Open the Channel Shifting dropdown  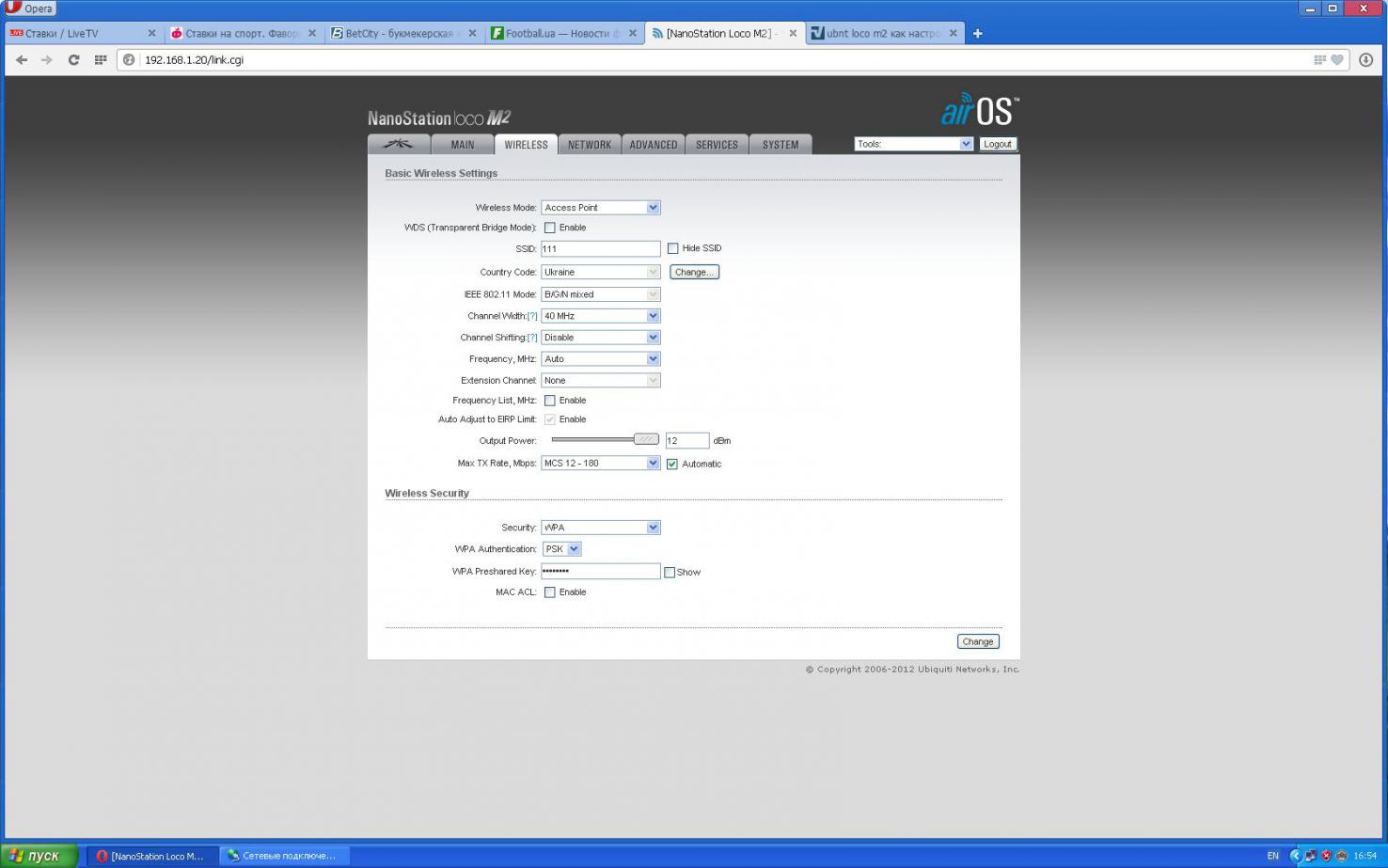point(601,338)
